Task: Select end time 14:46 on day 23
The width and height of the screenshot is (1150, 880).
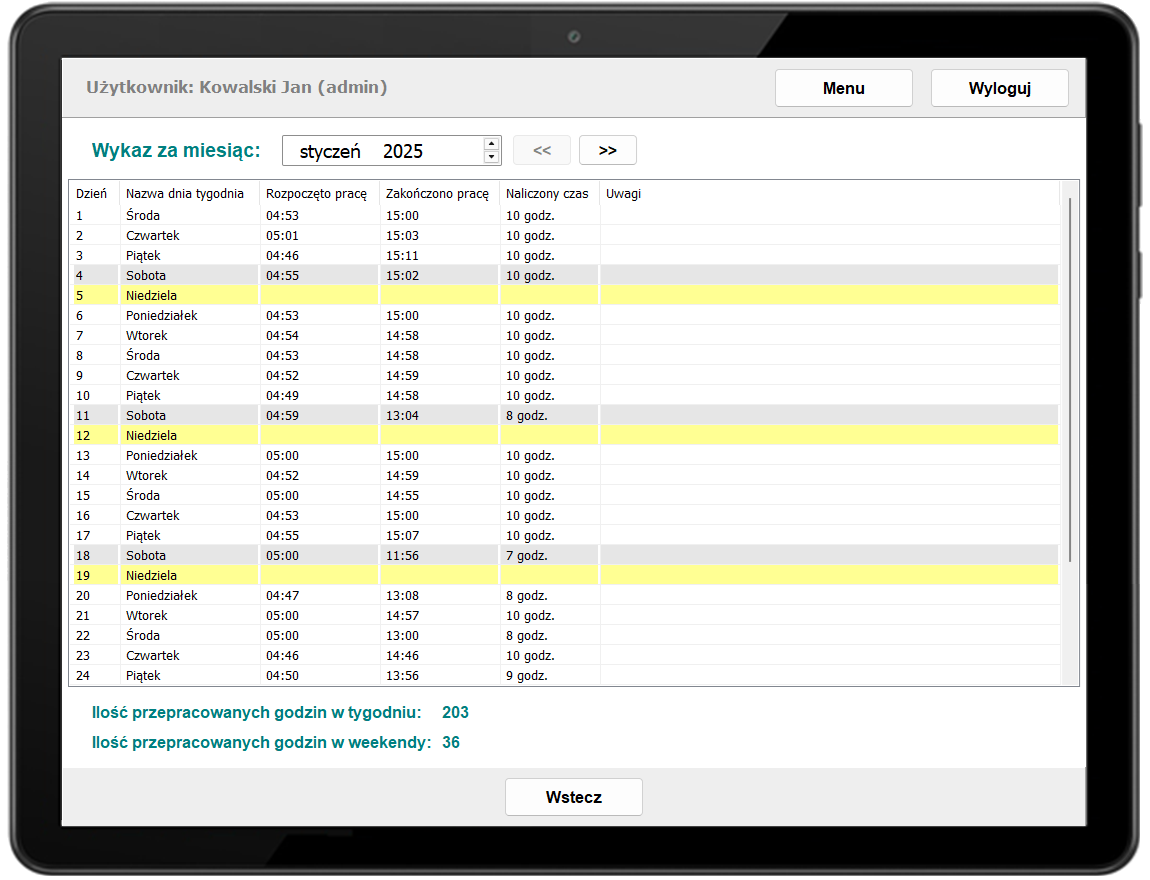Action: tap(403, 656)
